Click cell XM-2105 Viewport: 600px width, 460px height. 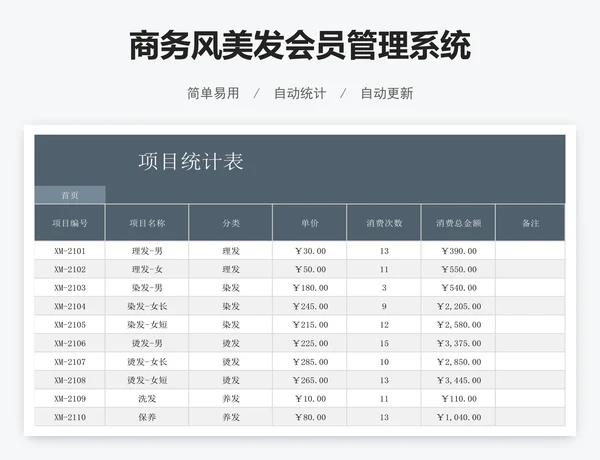(70, 325)
